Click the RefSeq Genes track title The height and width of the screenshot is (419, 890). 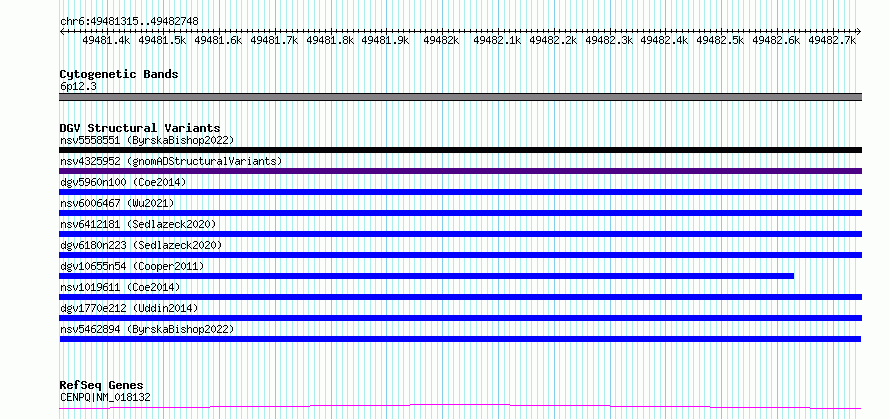click(102, 386)
